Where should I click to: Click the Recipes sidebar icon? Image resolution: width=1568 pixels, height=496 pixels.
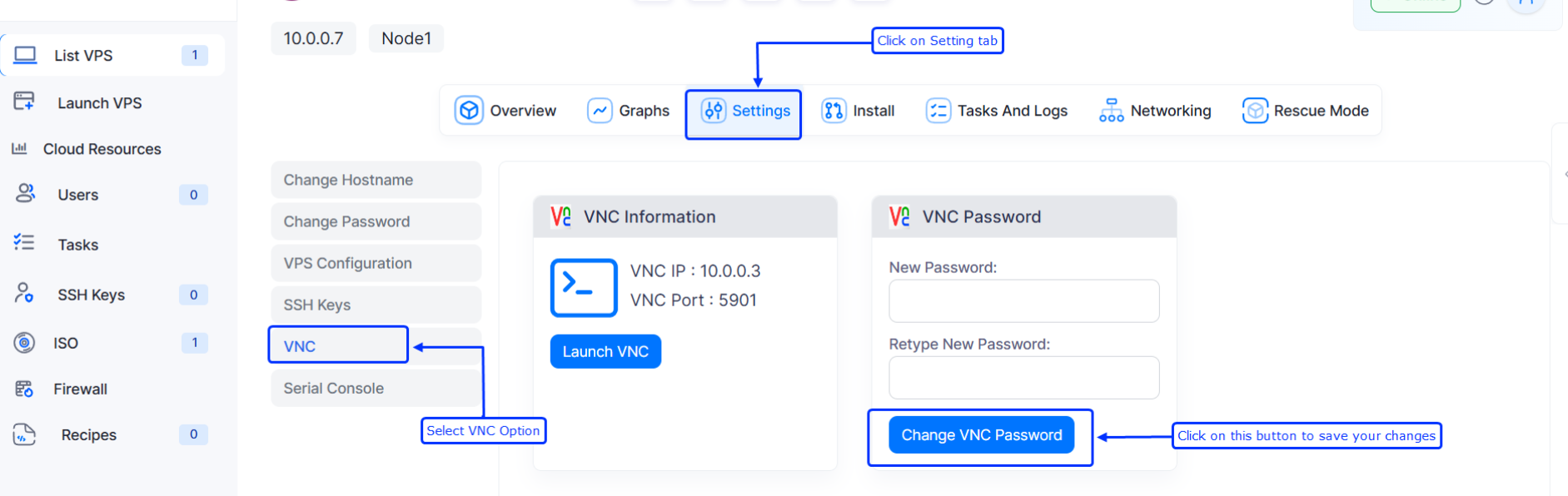coord(24,434)
